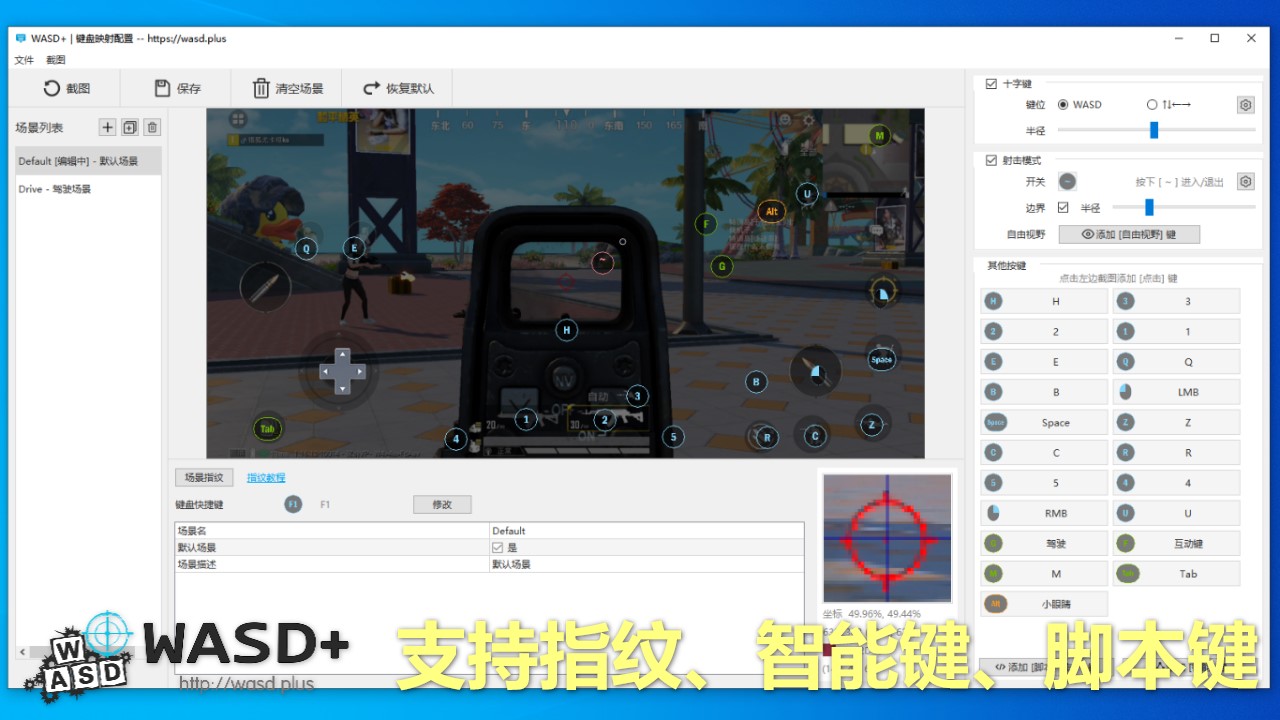Click the F1 hotkey icon
The width and height of the screenshot is (1280, 720).
(293, 505)
